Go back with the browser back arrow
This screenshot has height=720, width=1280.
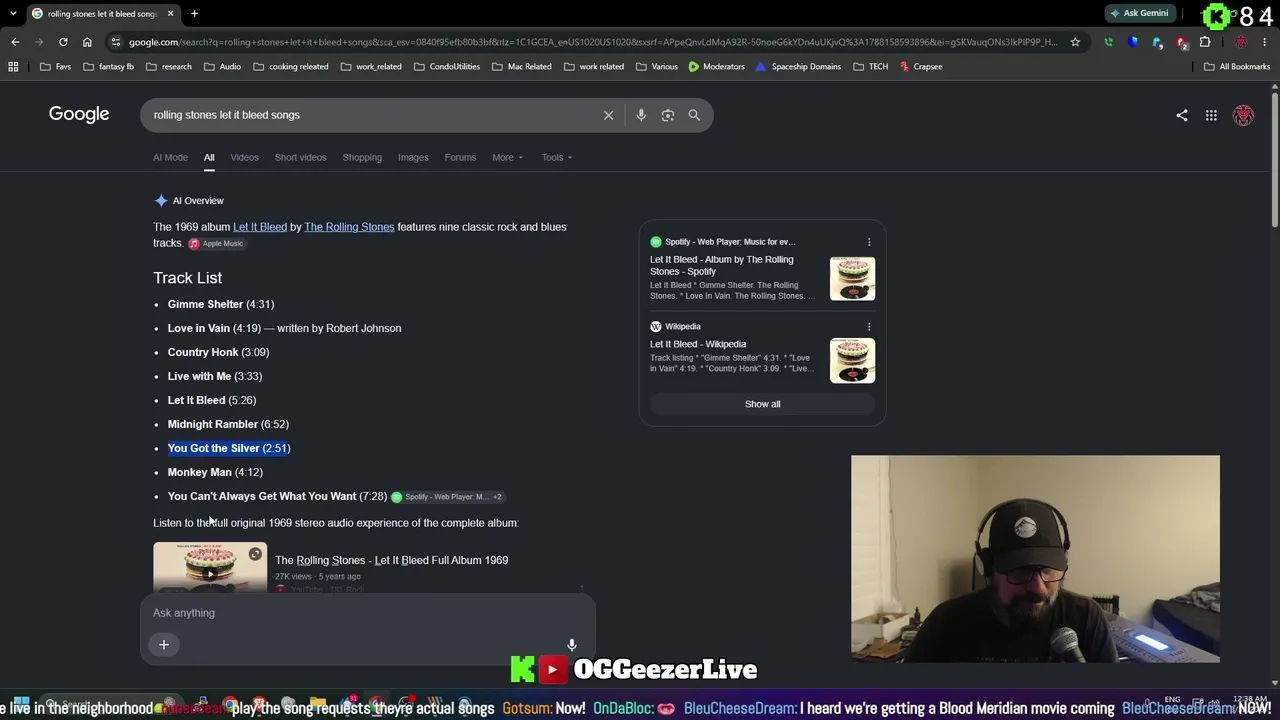(x=15, y=42)
